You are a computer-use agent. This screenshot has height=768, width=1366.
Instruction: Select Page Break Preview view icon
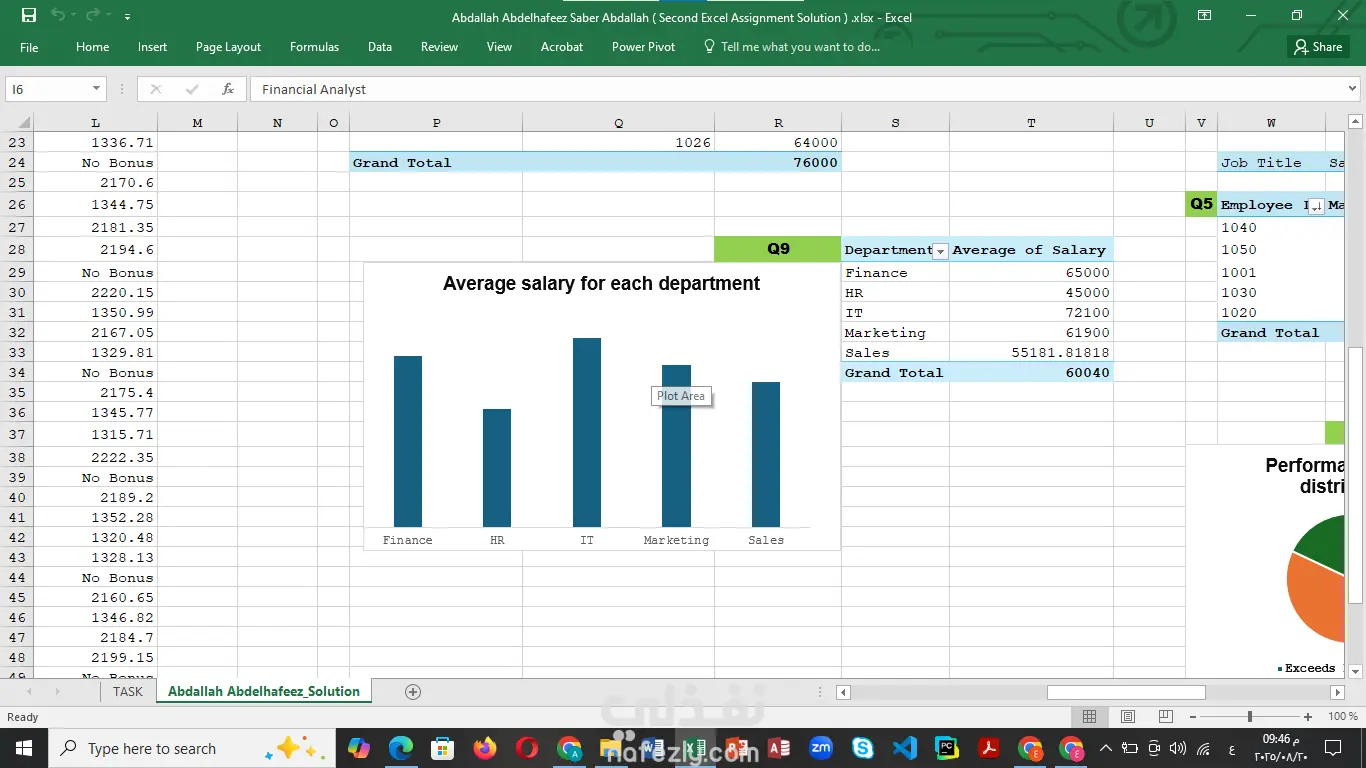[1165, 717]
